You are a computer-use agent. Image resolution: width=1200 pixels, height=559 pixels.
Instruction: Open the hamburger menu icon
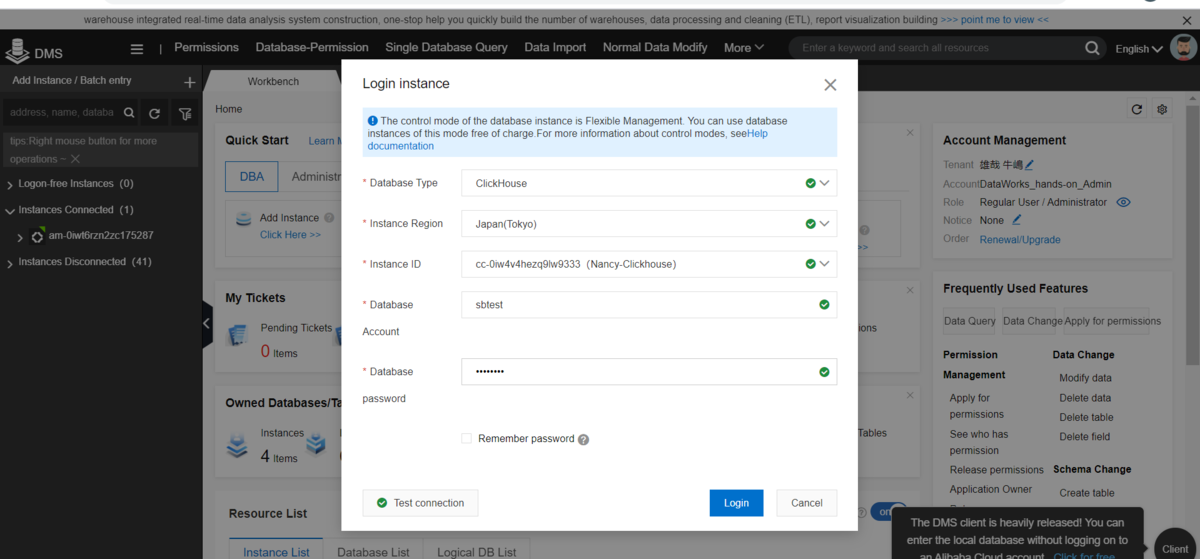click(x=137, y=48)
